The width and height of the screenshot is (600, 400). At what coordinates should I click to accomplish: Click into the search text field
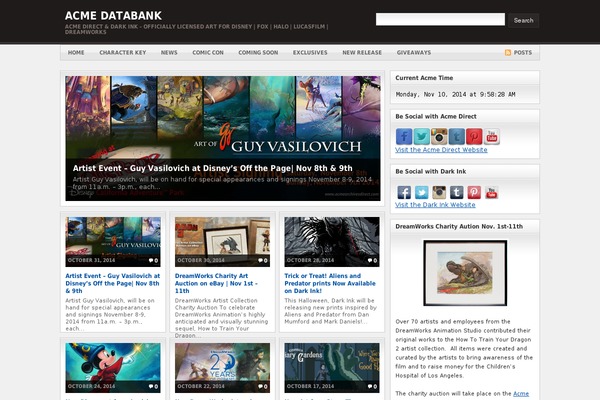440,19
